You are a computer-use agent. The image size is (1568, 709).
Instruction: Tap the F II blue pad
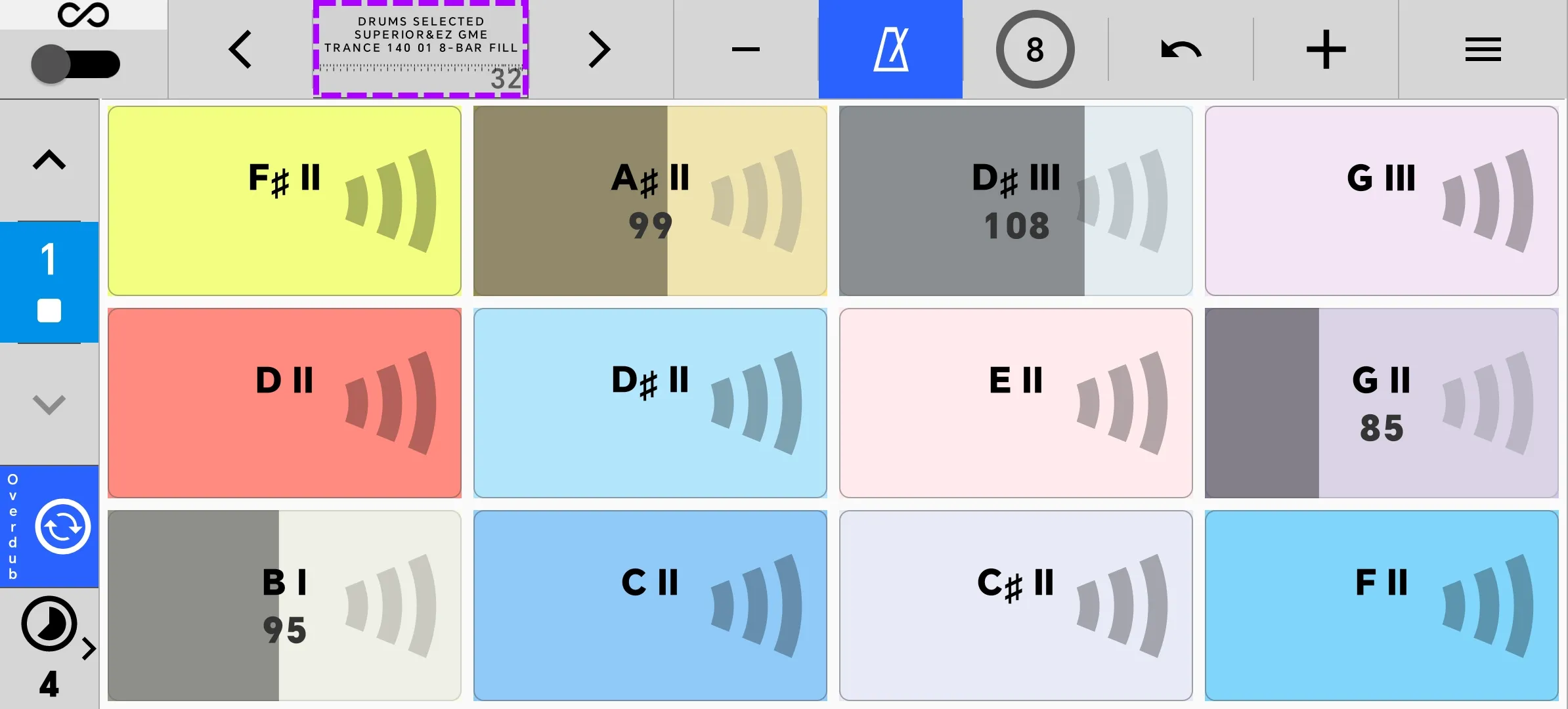[x=1382, y=605]
